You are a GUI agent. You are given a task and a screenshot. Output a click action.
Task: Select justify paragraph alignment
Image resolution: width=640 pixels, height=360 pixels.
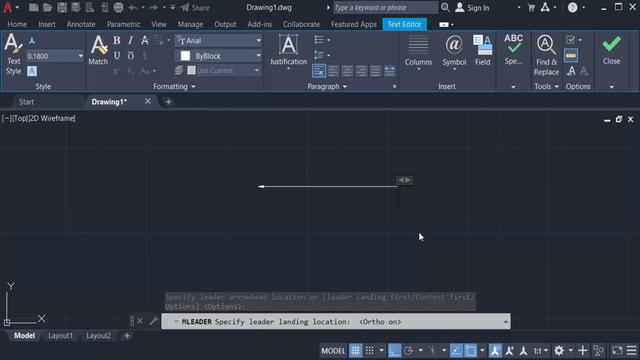(375, 71)
